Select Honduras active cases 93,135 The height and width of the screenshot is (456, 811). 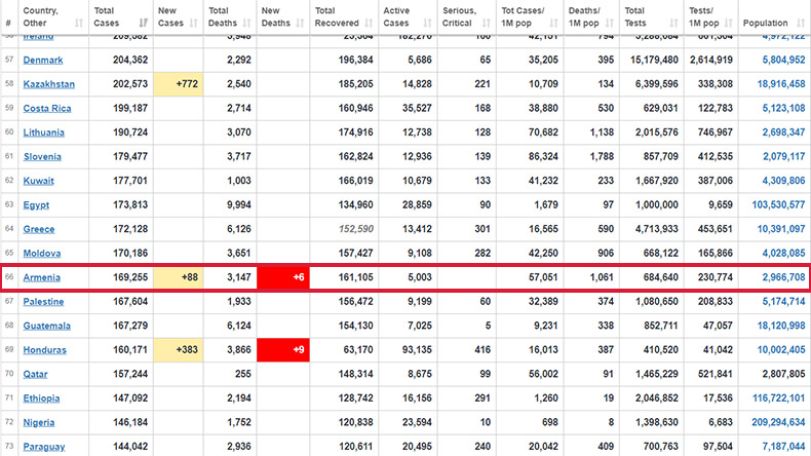417,350
